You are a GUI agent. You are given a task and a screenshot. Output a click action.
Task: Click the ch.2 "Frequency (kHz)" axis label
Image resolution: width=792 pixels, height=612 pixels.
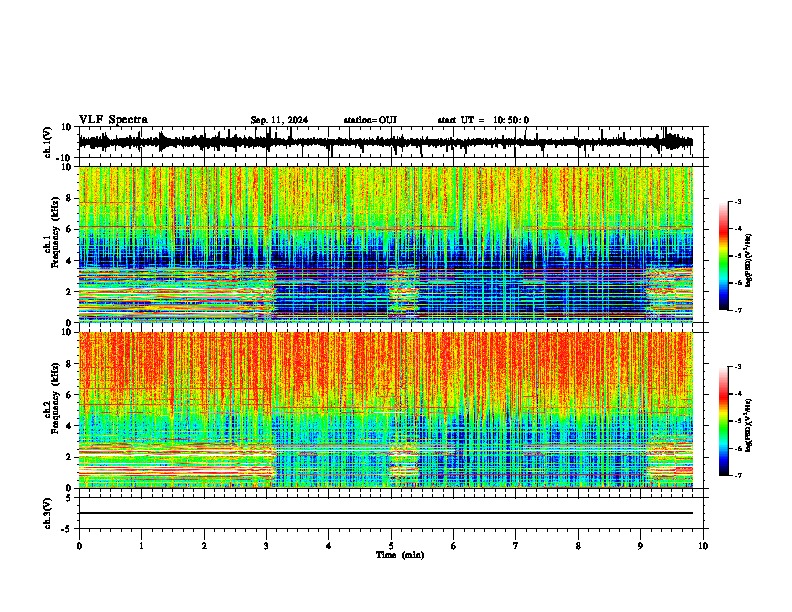click(55, 398)
